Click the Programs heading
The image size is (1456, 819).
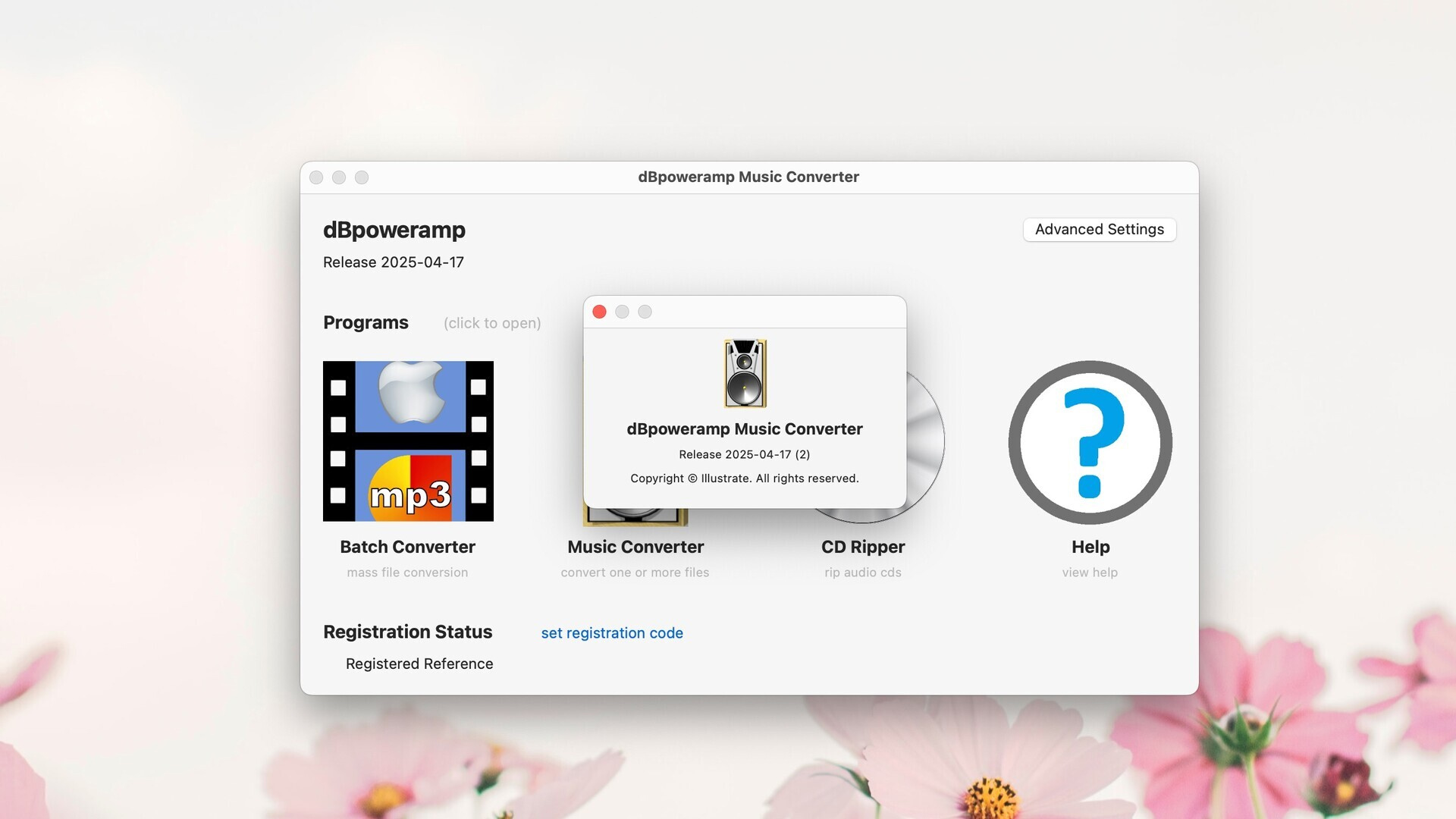tap(366, 322)
